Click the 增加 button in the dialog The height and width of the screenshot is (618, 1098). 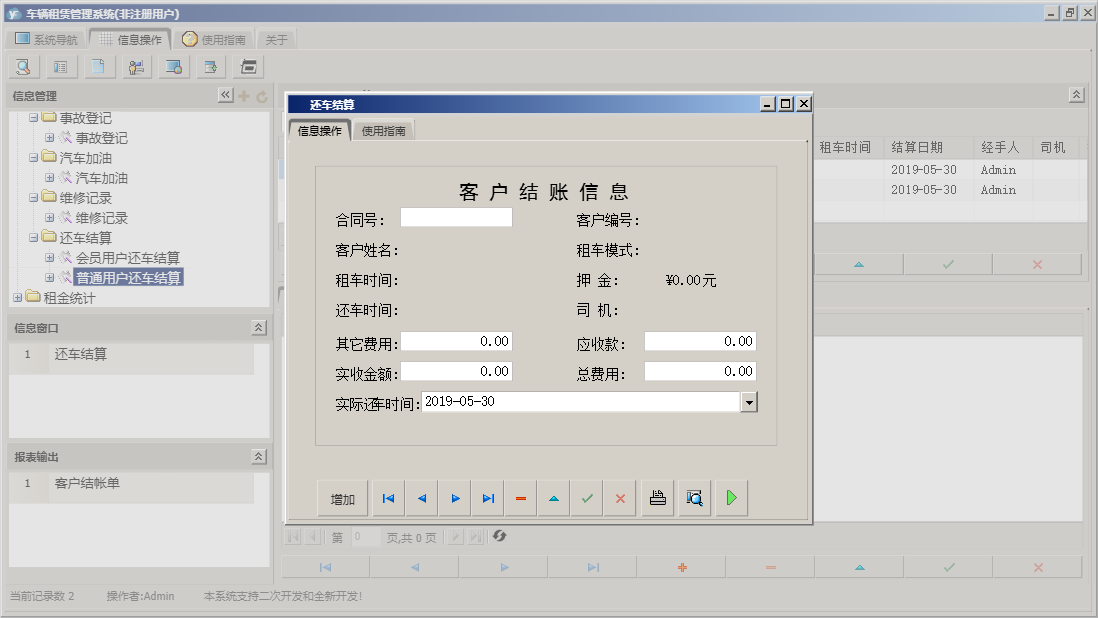[343, 497]
